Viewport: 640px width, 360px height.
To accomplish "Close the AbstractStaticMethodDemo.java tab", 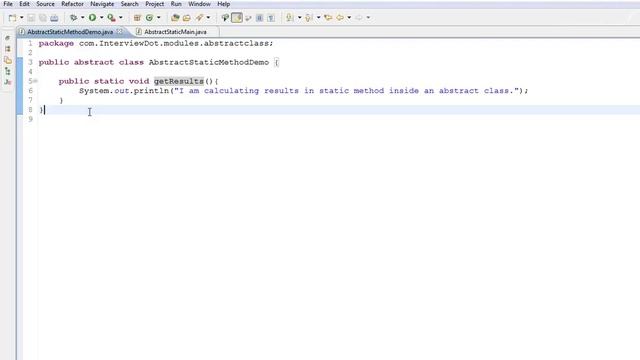I will point(119,31).
